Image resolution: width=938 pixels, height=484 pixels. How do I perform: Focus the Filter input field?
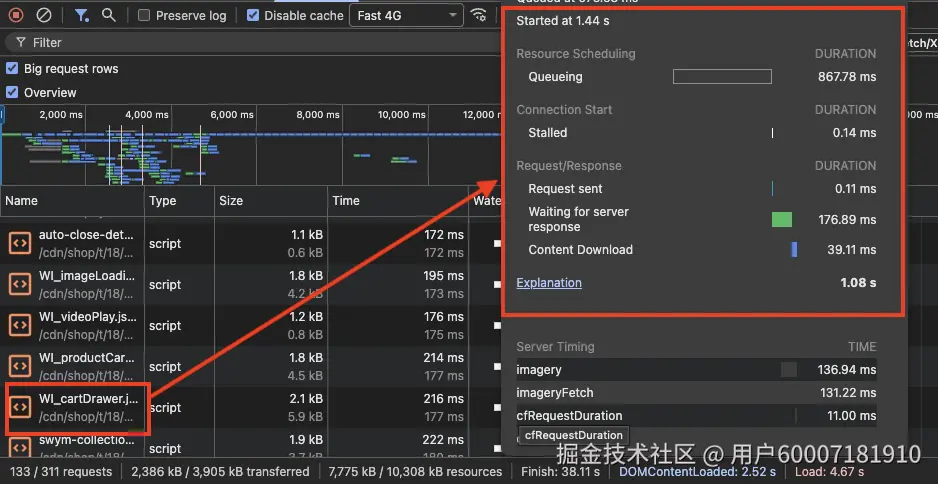[251, 42]
